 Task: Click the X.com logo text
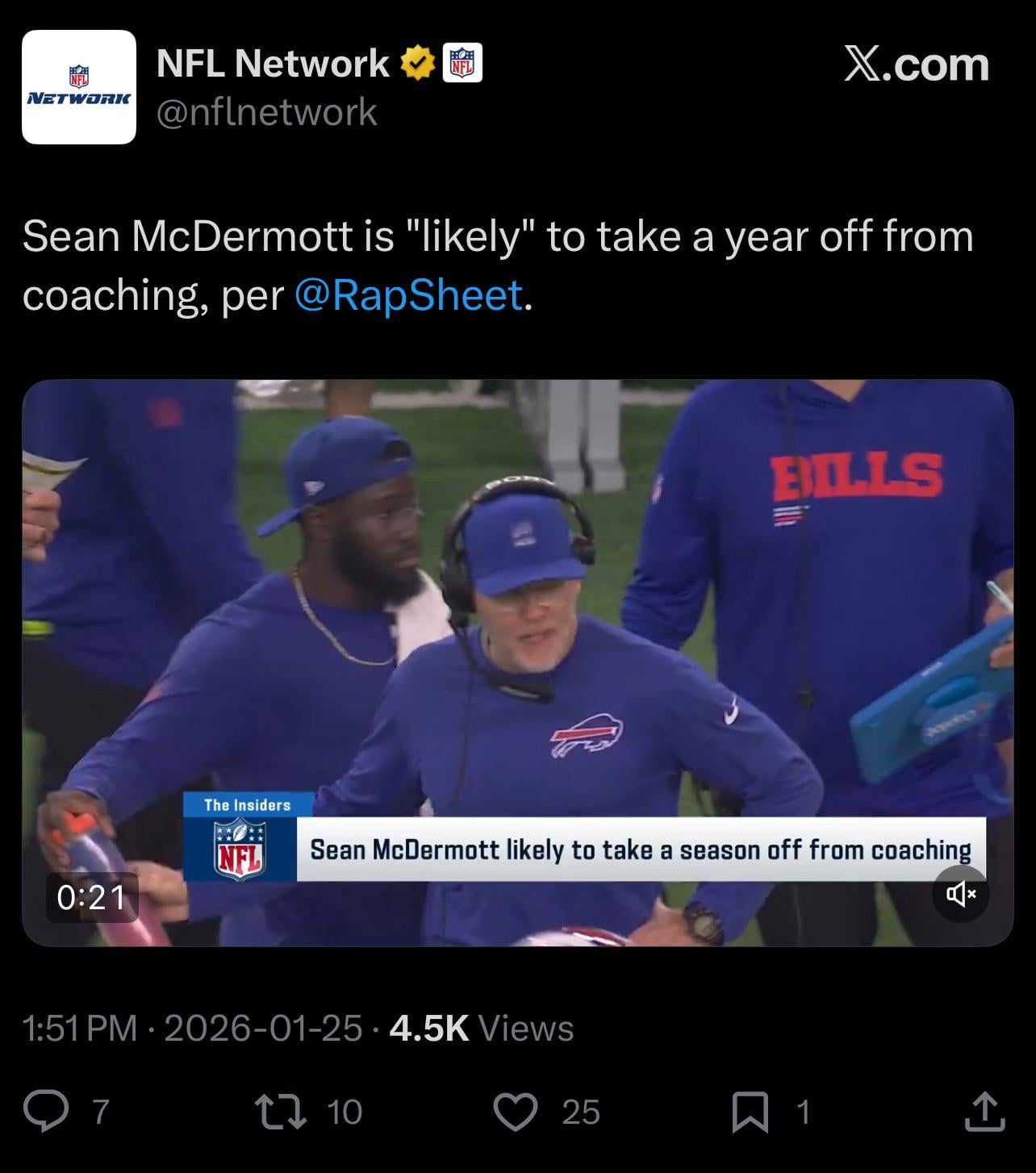point(916,65)
